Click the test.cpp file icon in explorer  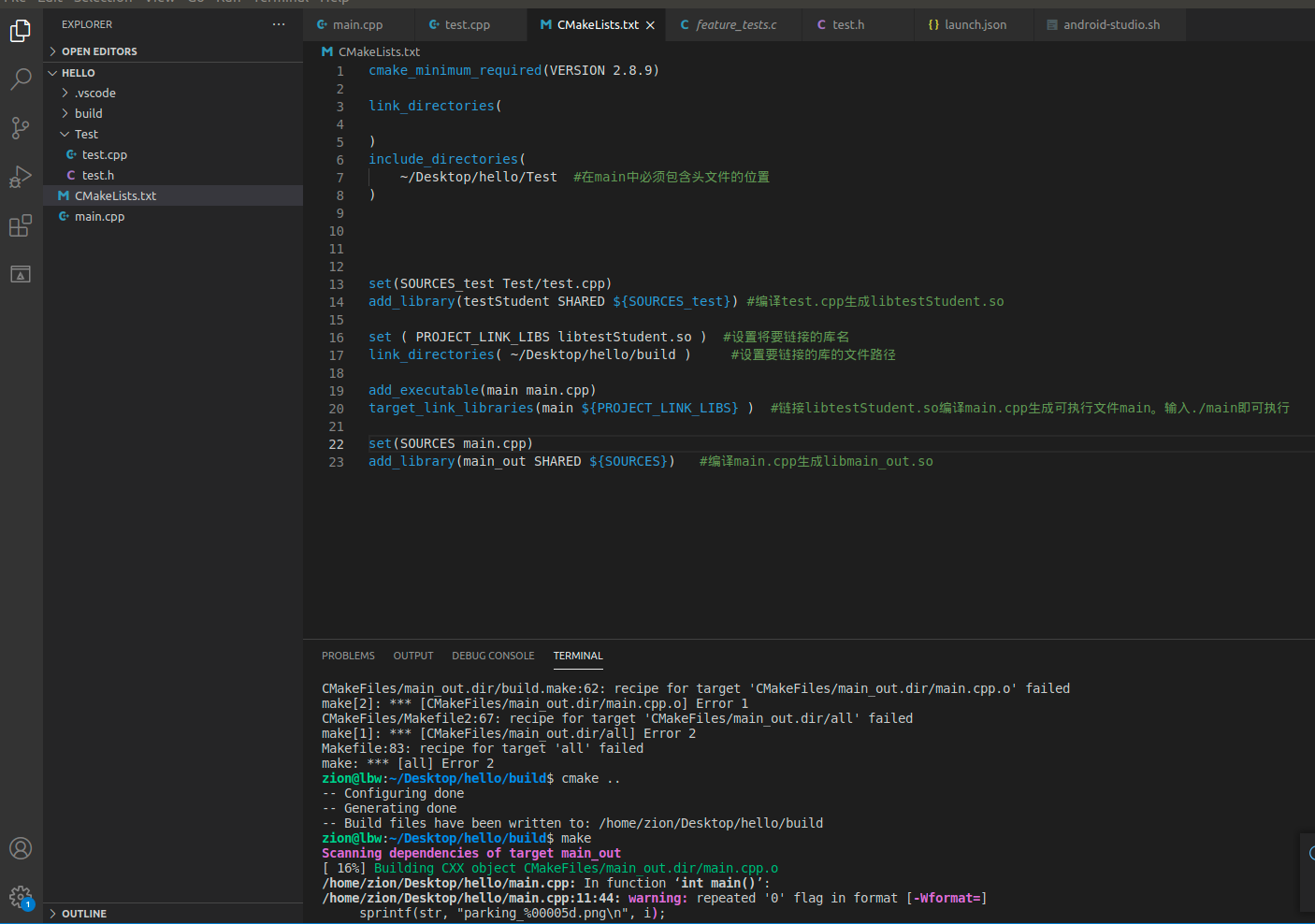pyautogui.click(x=71, y=154)
